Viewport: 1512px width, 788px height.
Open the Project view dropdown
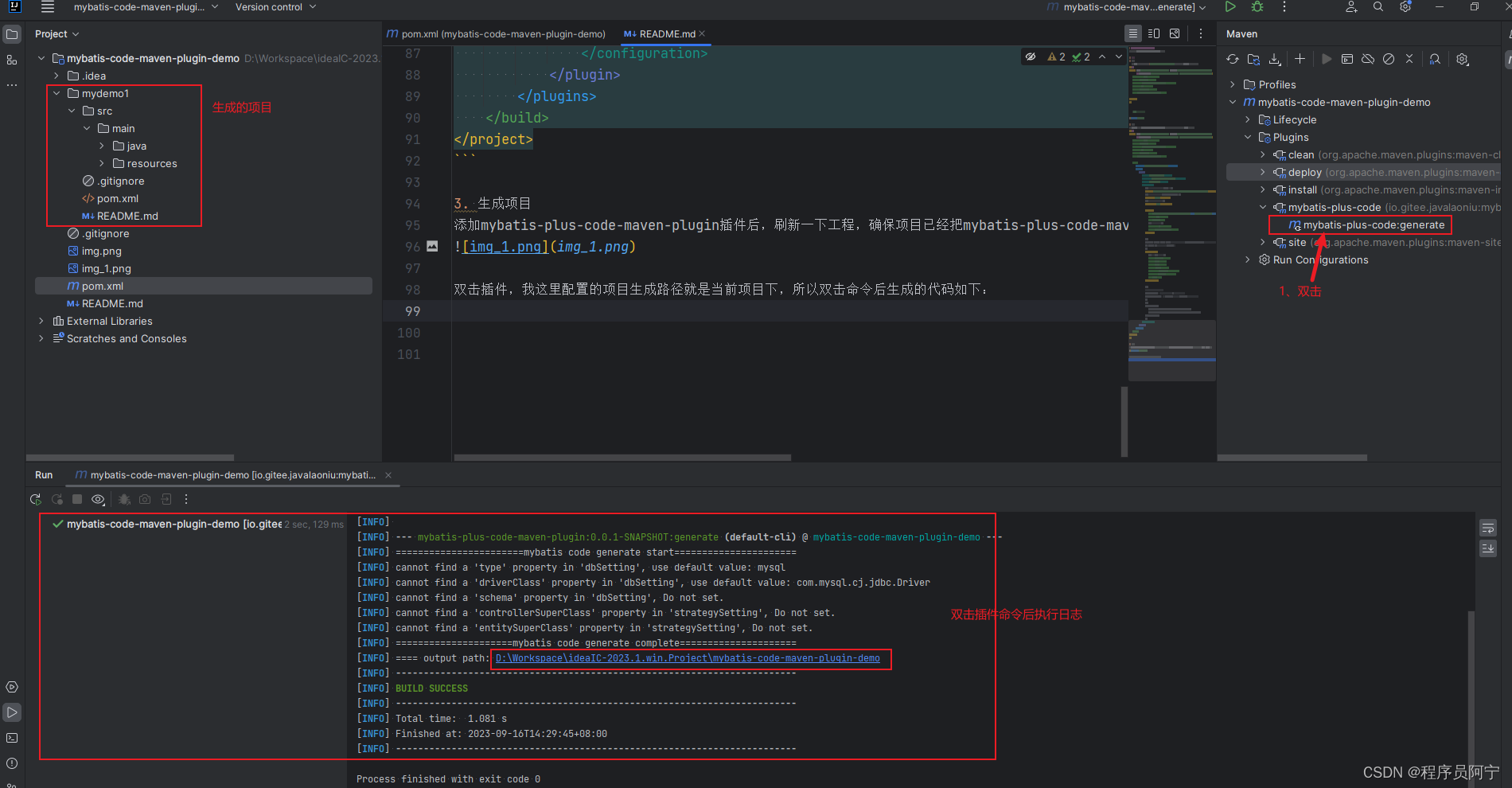tap(57, 34)
